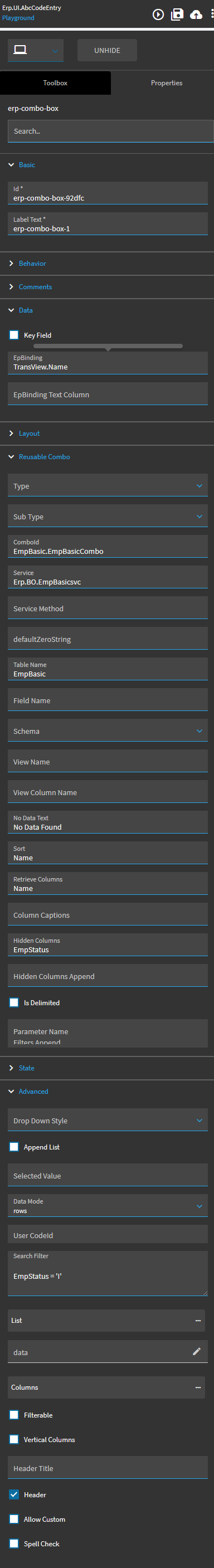Click the cloud upload publish icon
Image resolution: width=214 pixels, height=1568 pixels.
pyautogui.click(x=196, y=14)
